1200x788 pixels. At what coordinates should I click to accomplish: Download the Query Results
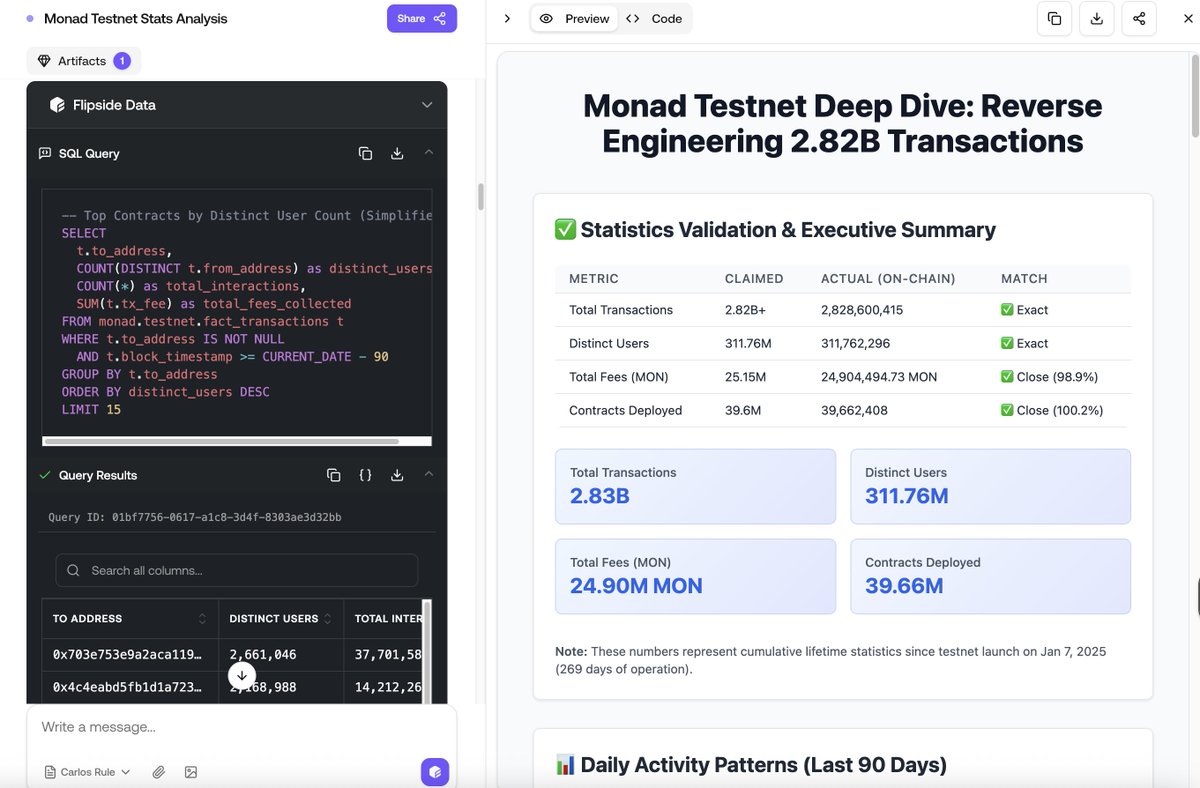(397, 475)
